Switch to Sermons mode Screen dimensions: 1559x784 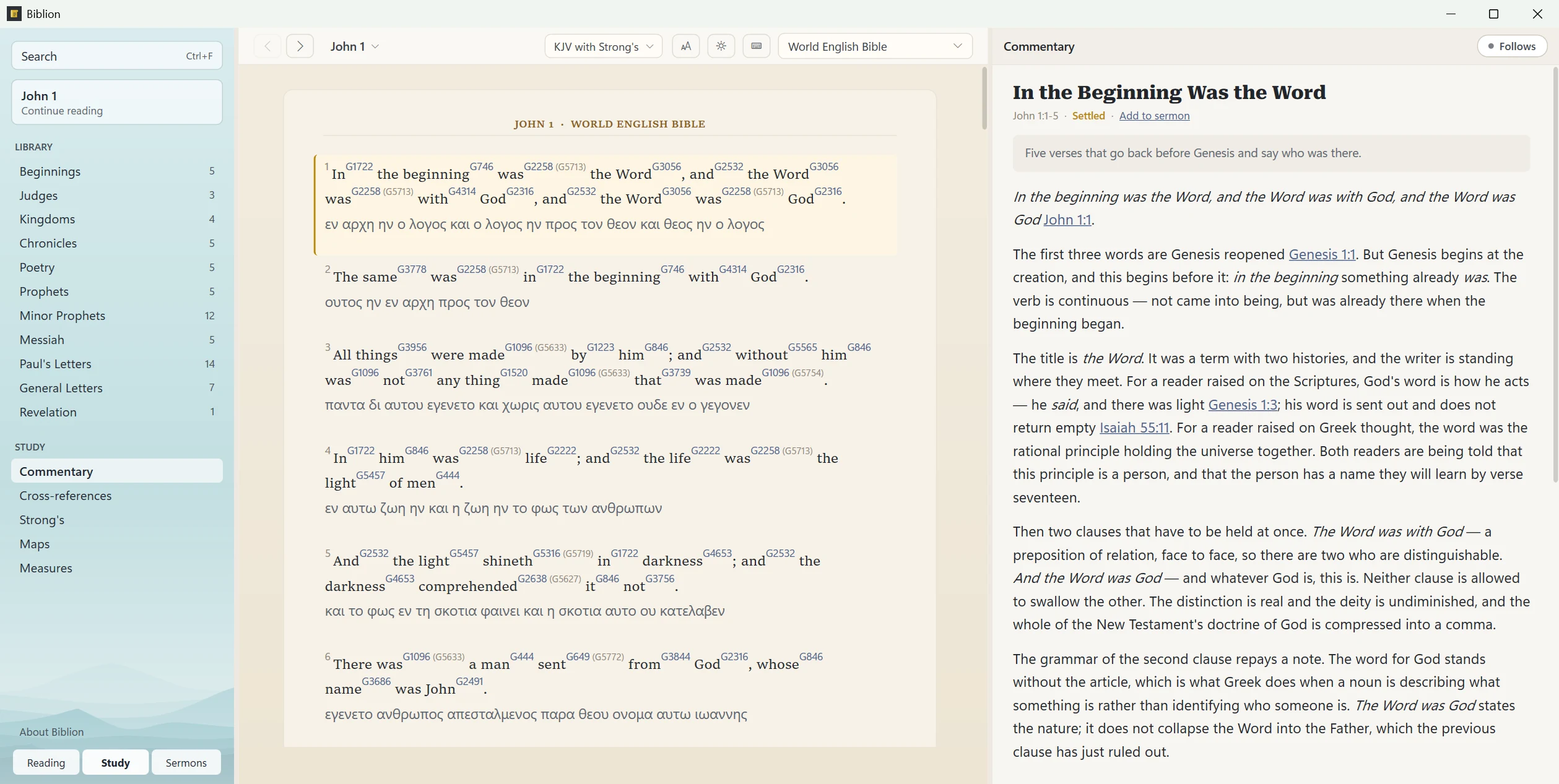pyautogui.click(x=186, y=762)
